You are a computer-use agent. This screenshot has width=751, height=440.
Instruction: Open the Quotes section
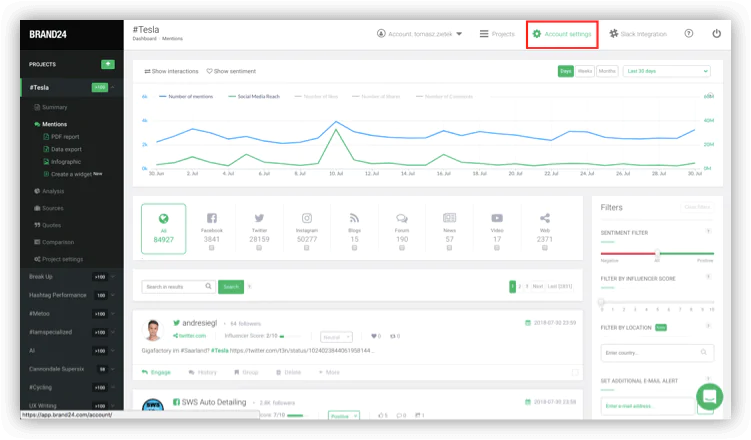(47, 225)
